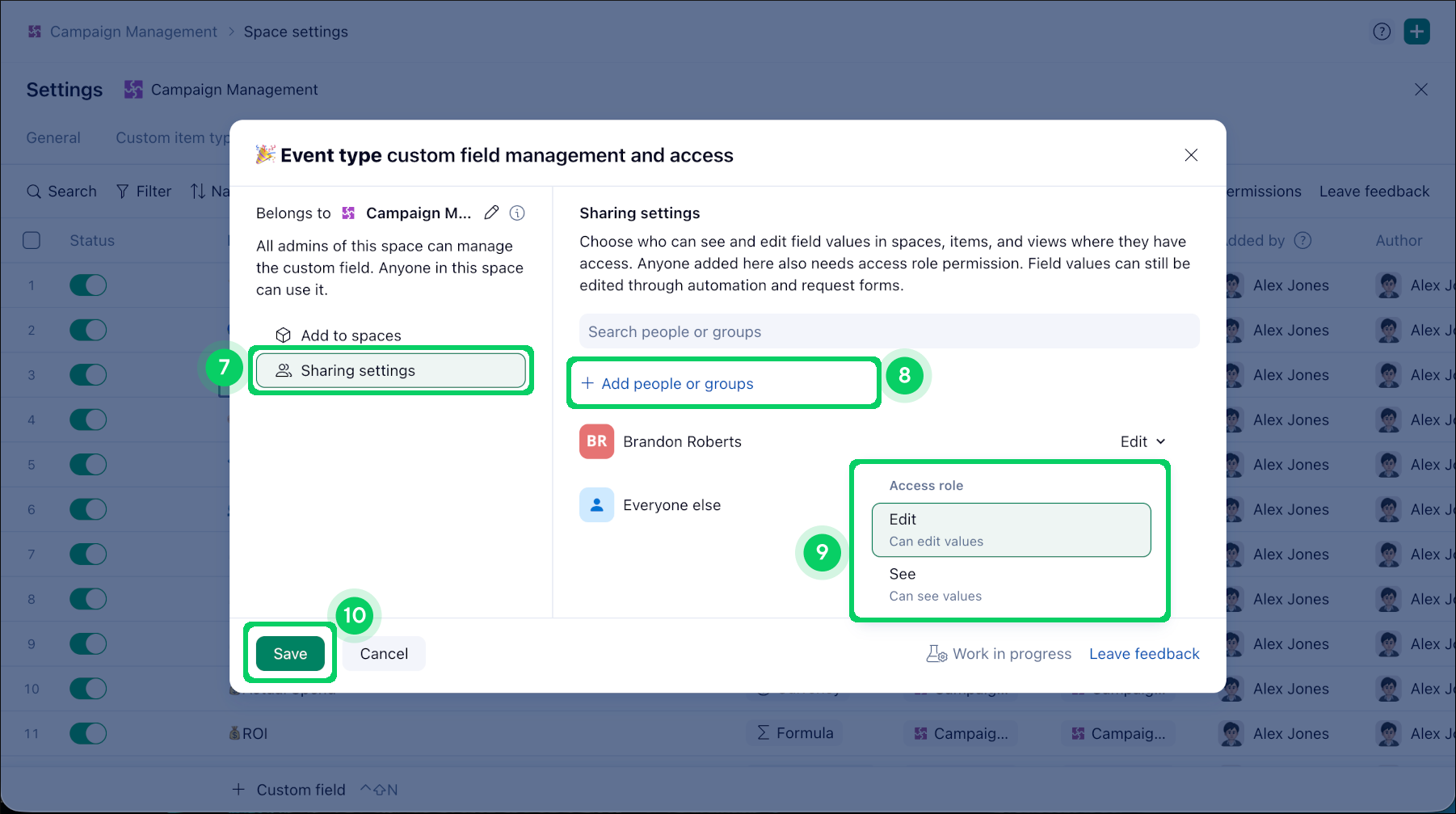This screenshot has width=1456, height=814.
Task: Toggle the status switch in row 9
Action: pyautogui.click(x=88, y=644)
